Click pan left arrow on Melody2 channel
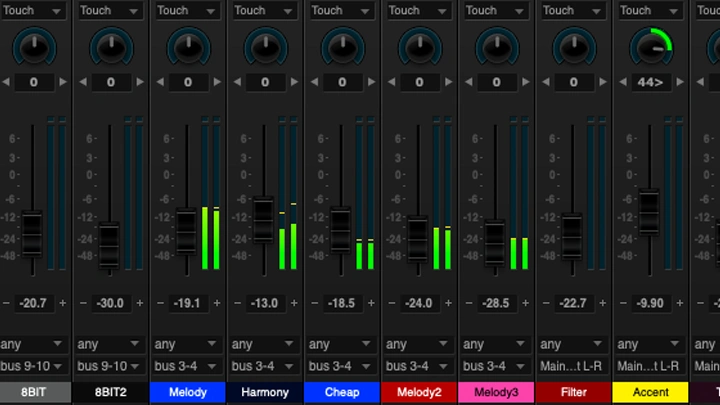Screen dimensions: 720x405 (x=391, y=82)
